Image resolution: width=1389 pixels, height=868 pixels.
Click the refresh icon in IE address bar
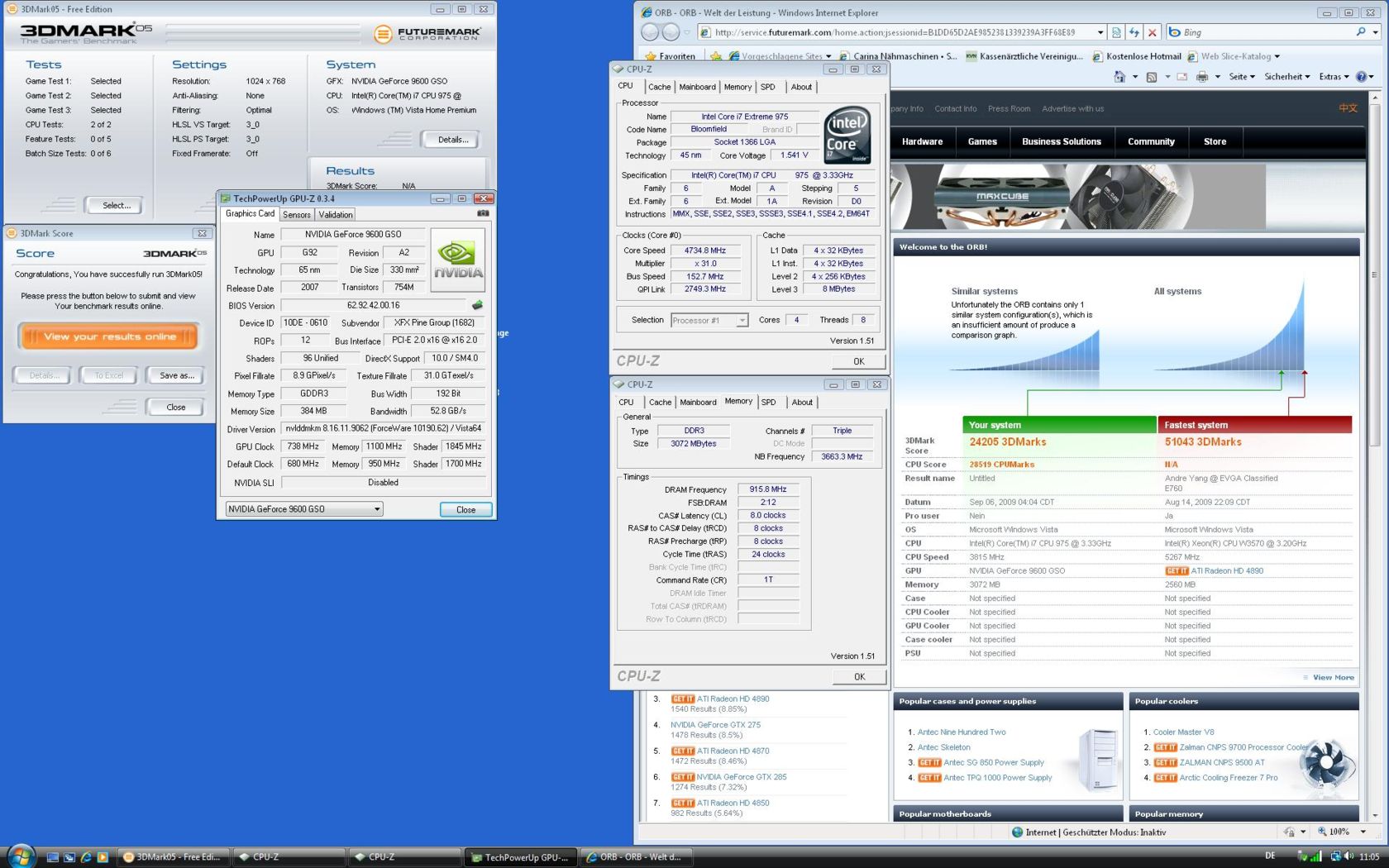pos(1134,32)
